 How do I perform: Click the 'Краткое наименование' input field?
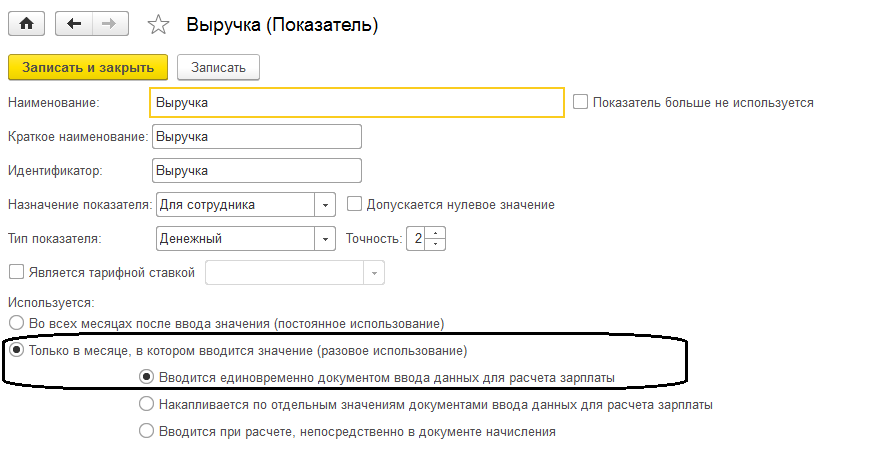click(x=256, y=136)
